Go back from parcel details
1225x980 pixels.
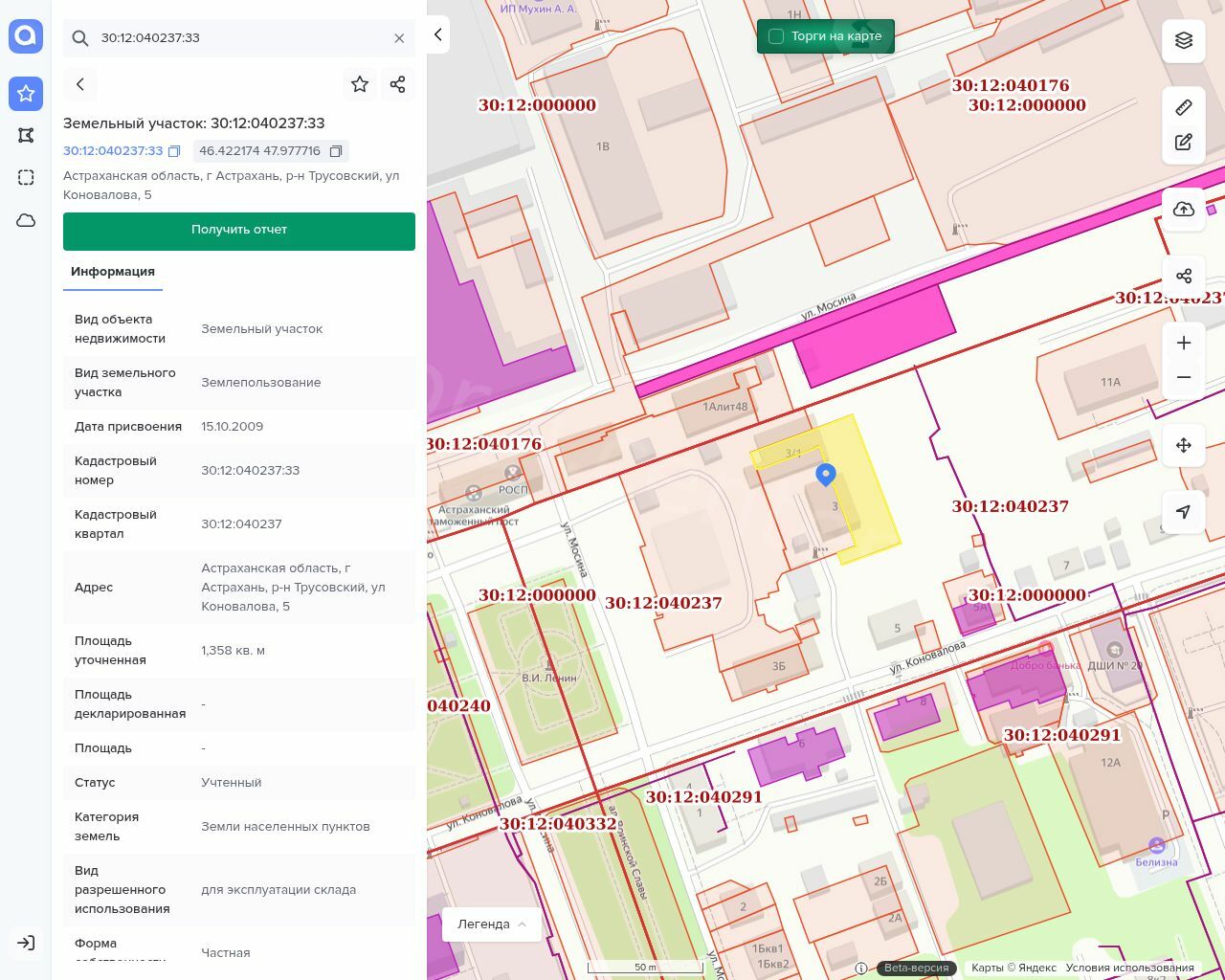(x=80, y=84)
